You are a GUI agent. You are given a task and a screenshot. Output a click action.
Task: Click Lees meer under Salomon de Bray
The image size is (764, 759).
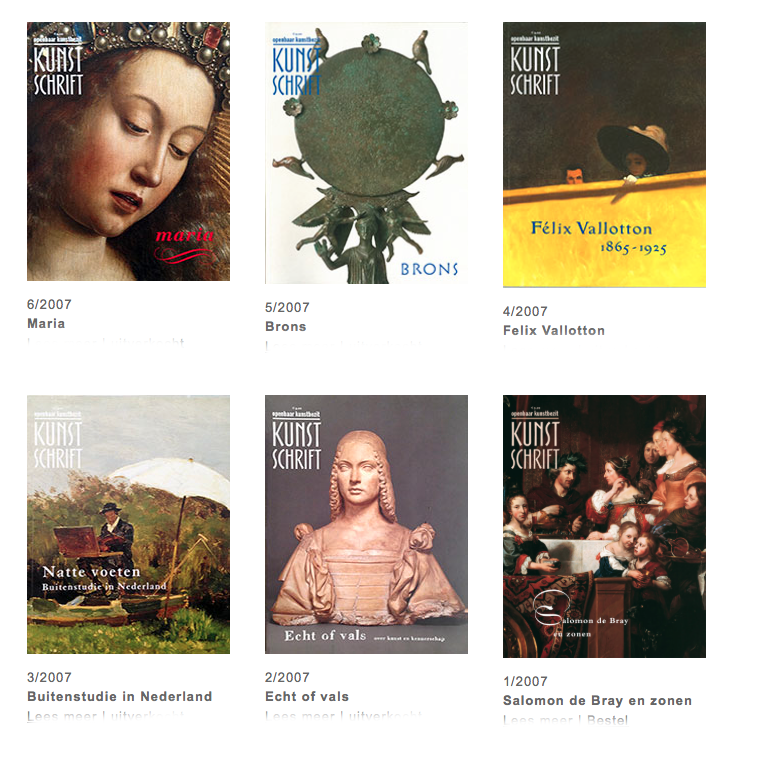coord(538,720)
